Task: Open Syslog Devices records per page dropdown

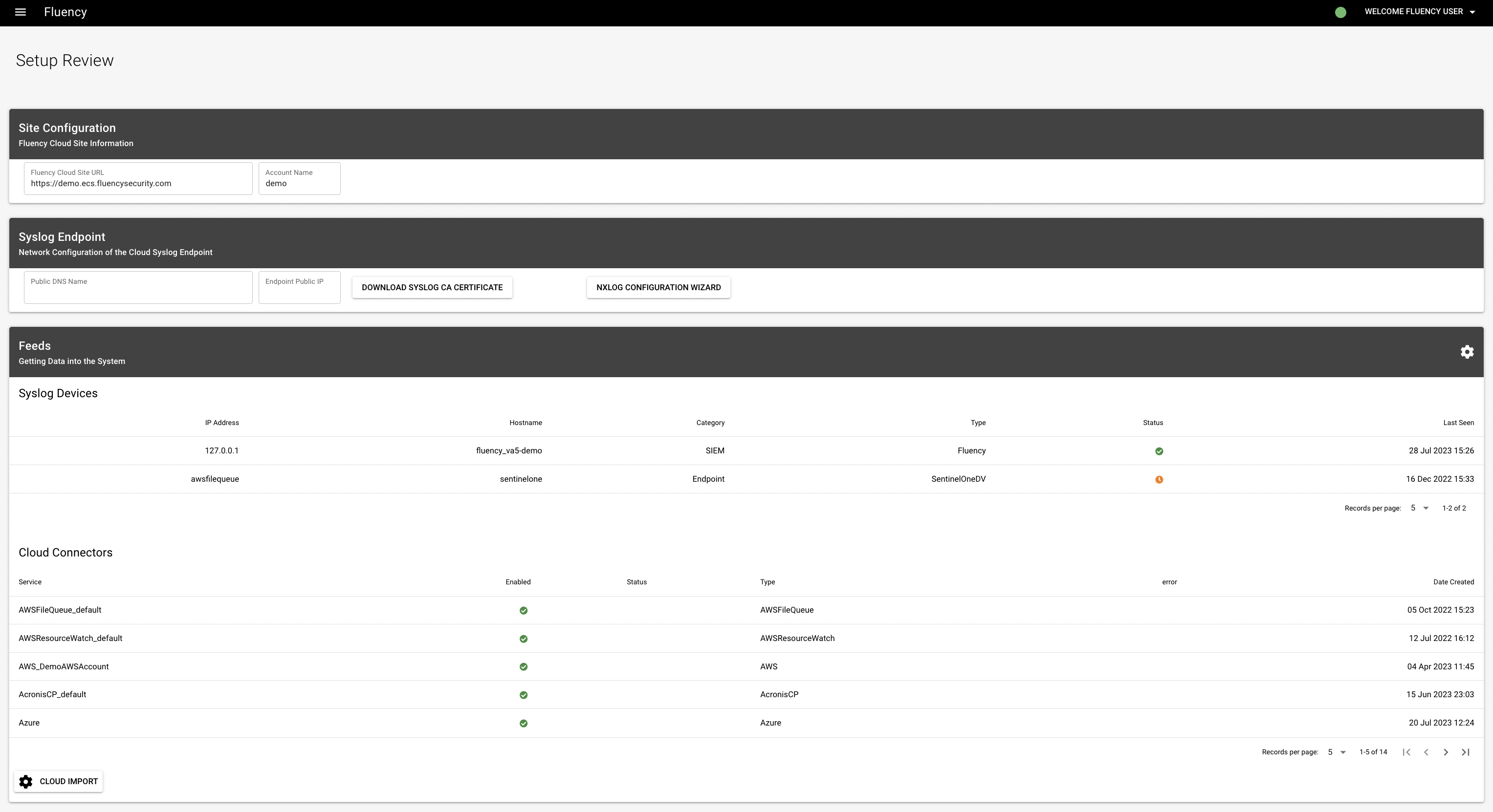Action: [1419, 508]
